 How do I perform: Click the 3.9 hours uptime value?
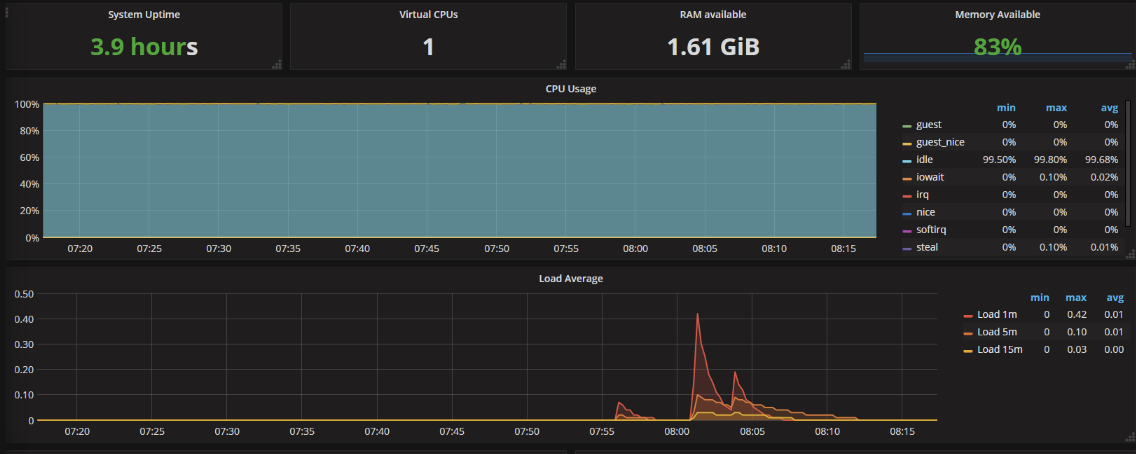click(143, 47)
